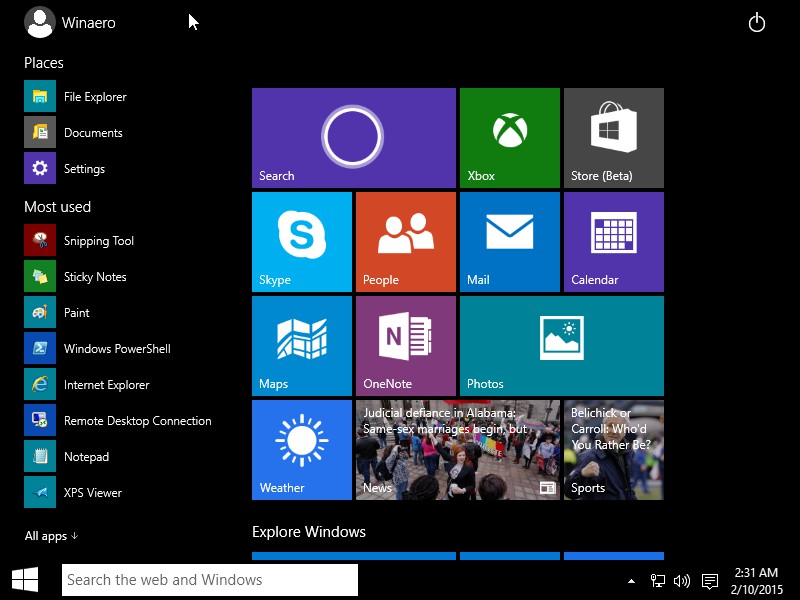The height and width of the screenshot is (600, 800).
Task: Launch Sticky Notes icon
Action: (x=40, y=276)
